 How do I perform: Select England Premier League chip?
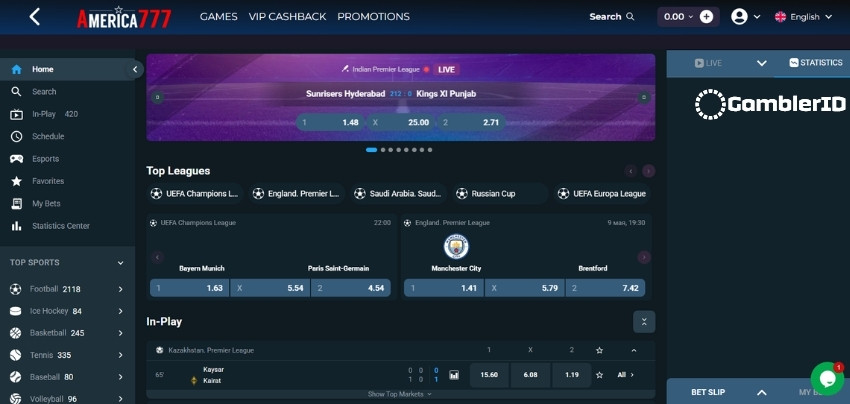tap(297, 194)
